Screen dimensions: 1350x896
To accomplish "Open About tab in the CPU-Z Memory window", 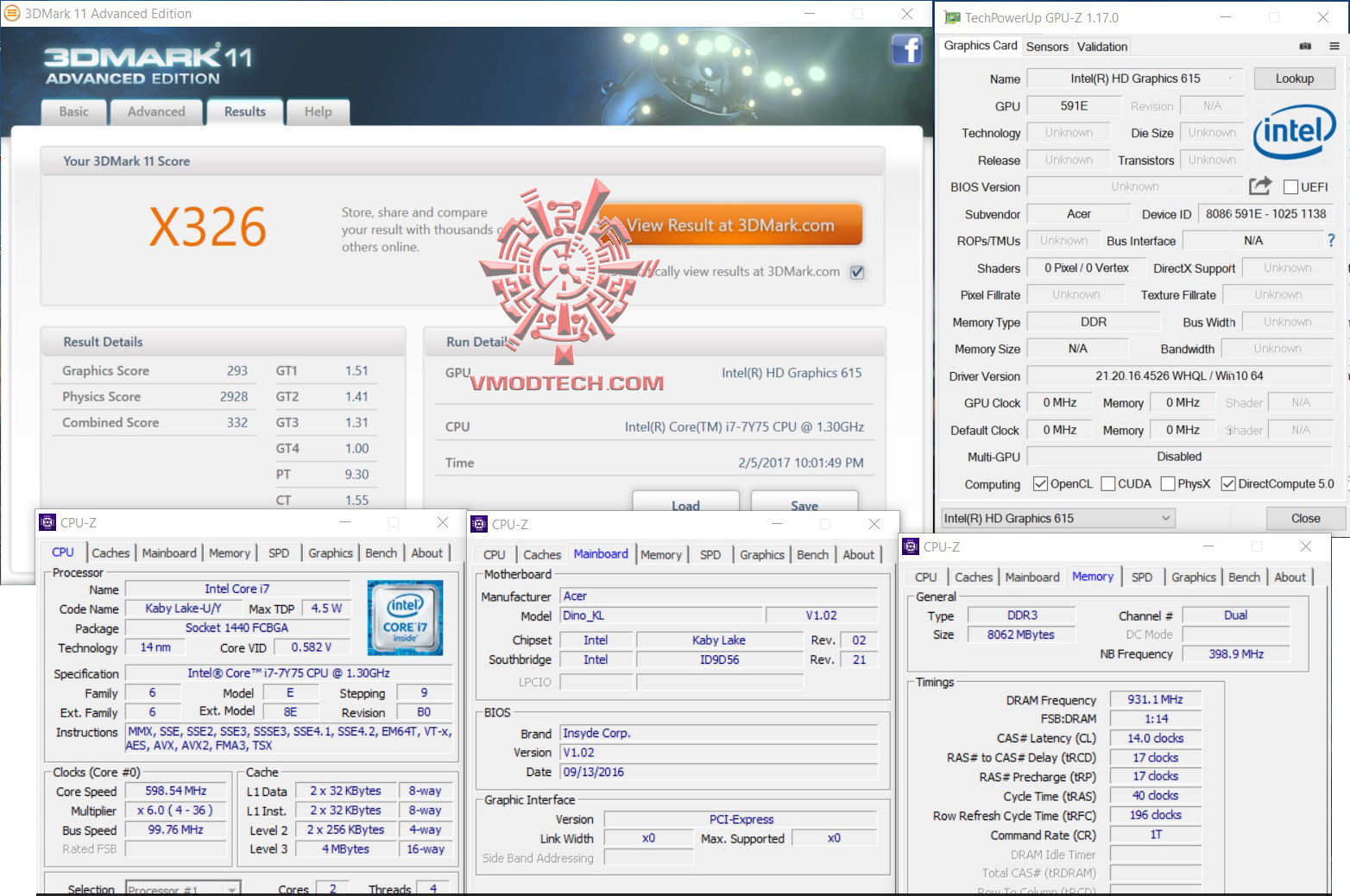I will coord(1290,577).
